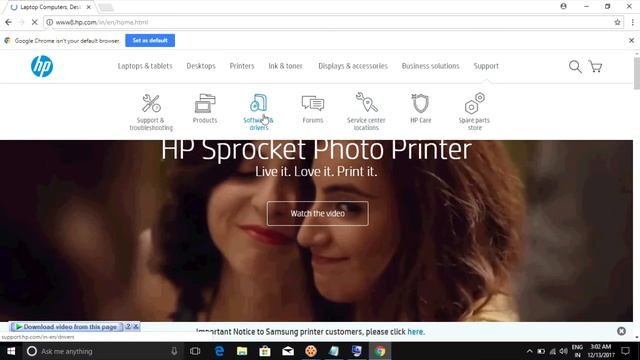Open the Displays & accessories menu
Image resolution: width=640 pixels, height=360 pixels.
click(x=353, y=66)
